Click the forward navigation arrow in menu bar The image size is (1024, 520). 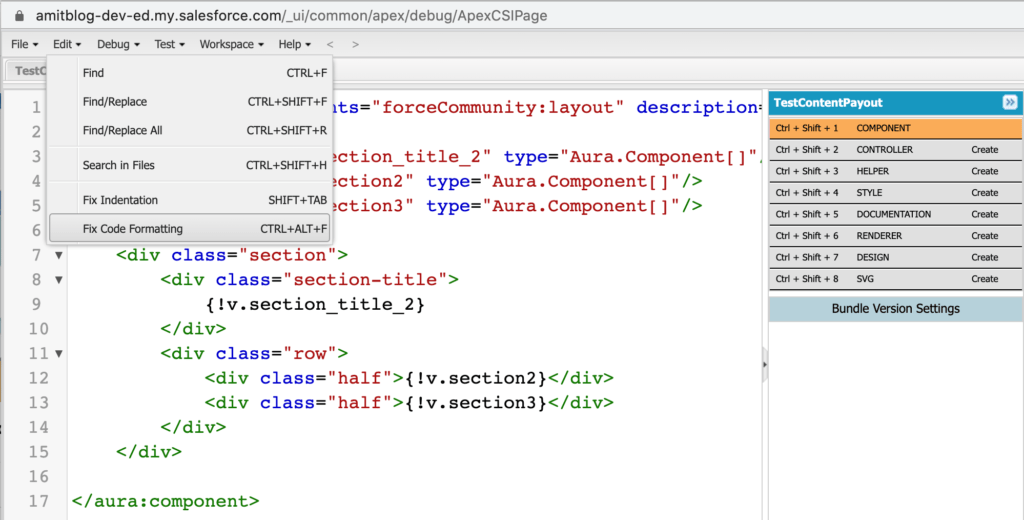[x=355, y=44]
